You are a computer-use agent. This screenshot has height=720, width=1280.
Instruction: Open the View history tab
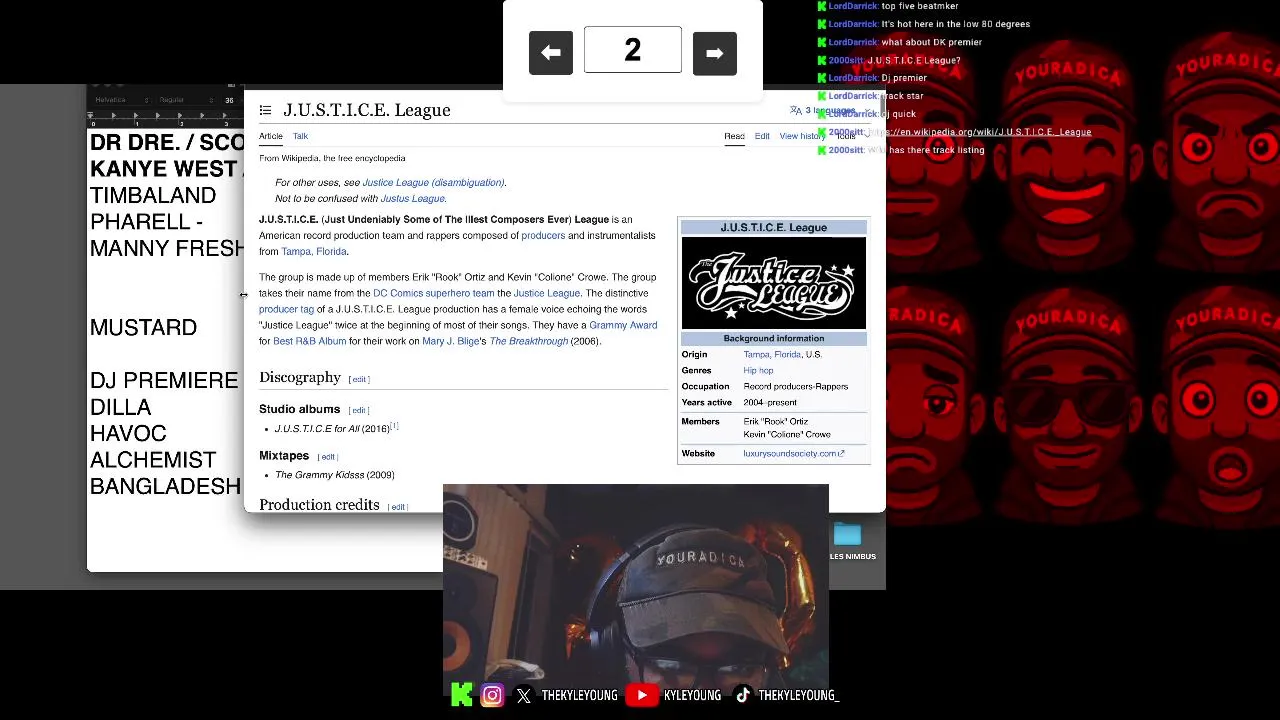click(802, 136)
